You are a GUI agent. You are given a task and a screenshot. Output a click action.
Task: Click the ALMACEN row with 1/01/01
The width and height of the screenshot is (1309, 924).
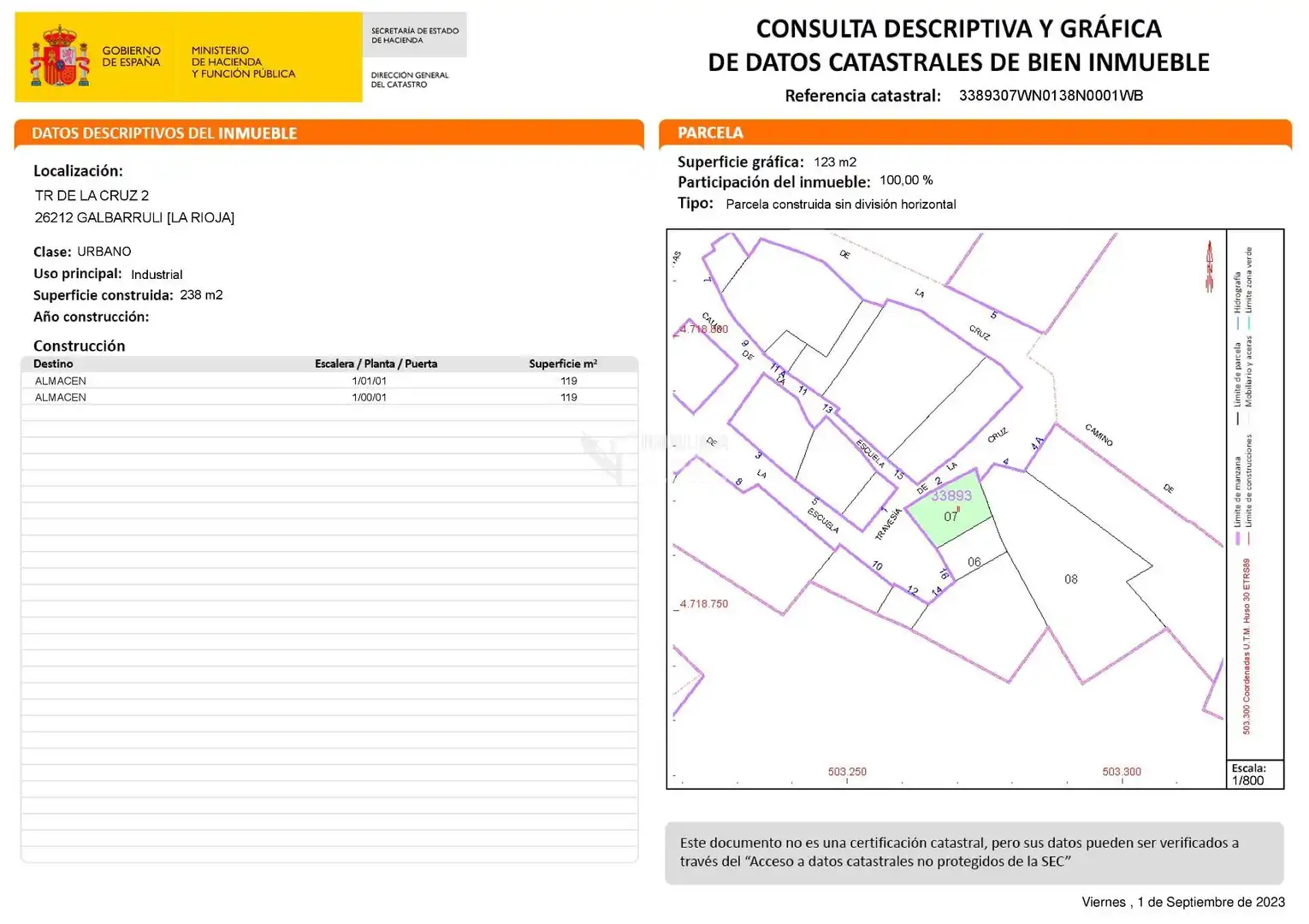329,381
